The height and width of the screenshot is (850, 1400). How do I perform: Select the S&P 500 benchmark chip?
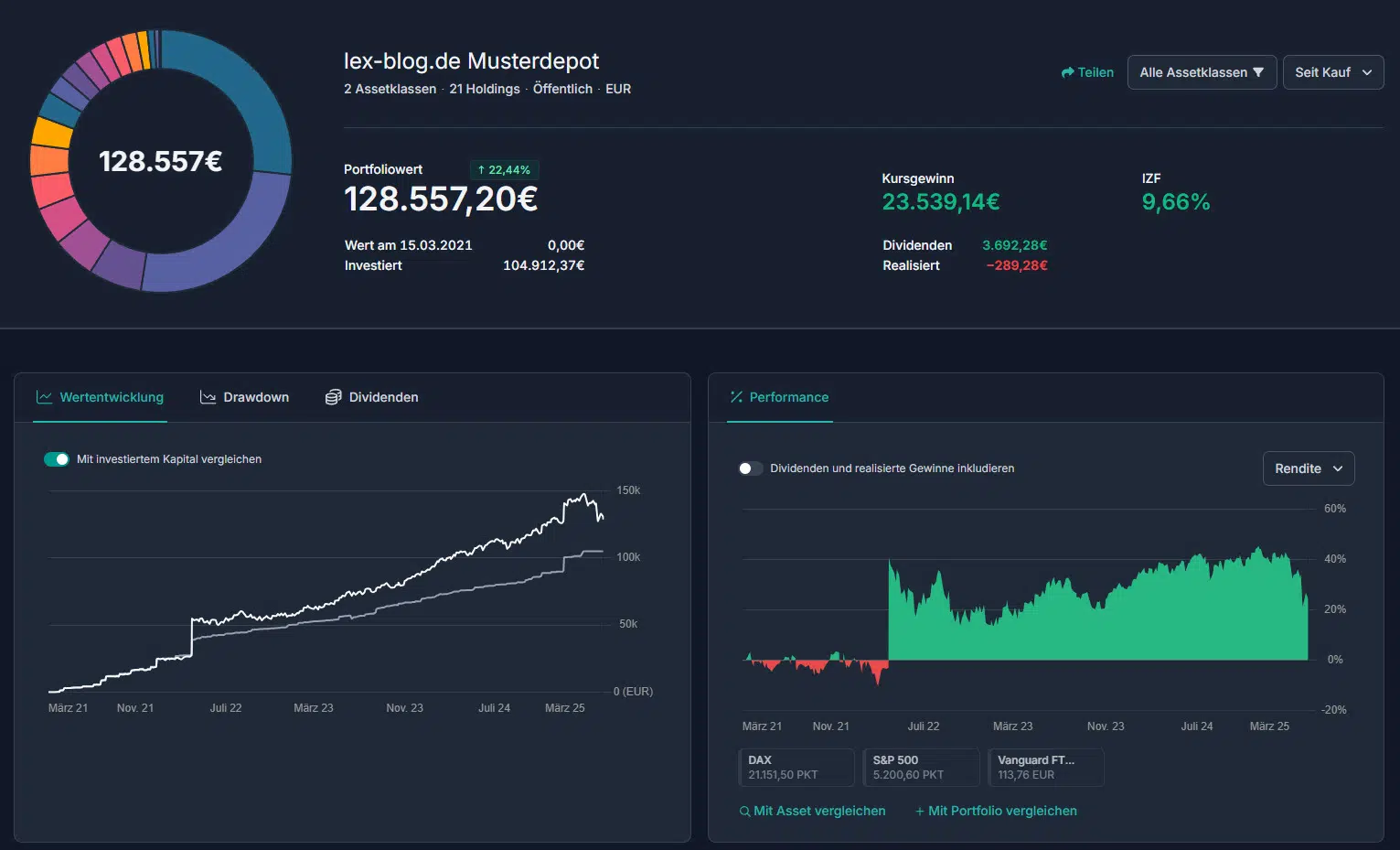coord(920,767)
